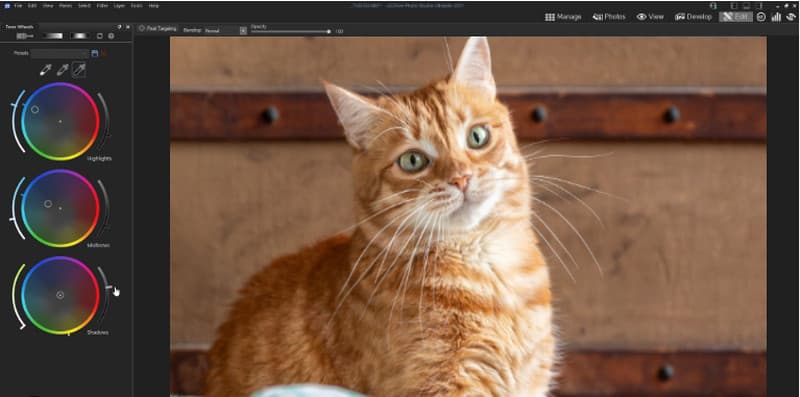Select the second eyedropper tool
The width and height of the screenshot is (800, 397).
coord(62,70)
